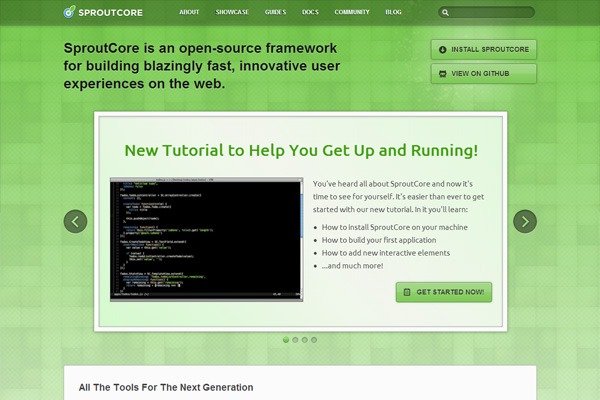The width and height of the screenshot is (600, 400).
Task: Open the Showcase page
Action: 232,14
